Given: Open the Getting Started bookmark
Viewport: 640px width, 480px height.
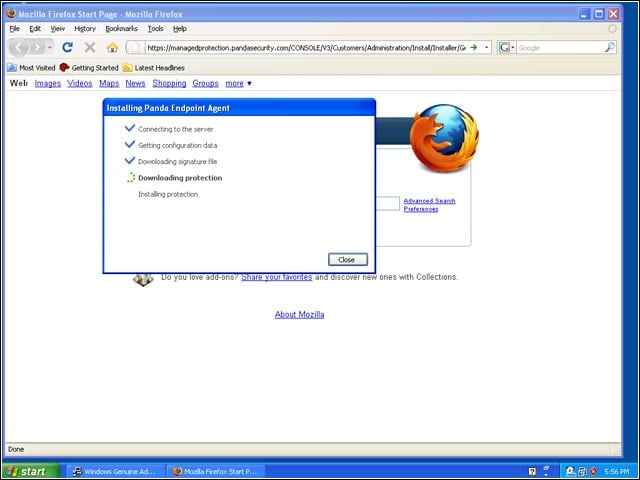Looking at the screenshot, I should (x=89, y=68).
